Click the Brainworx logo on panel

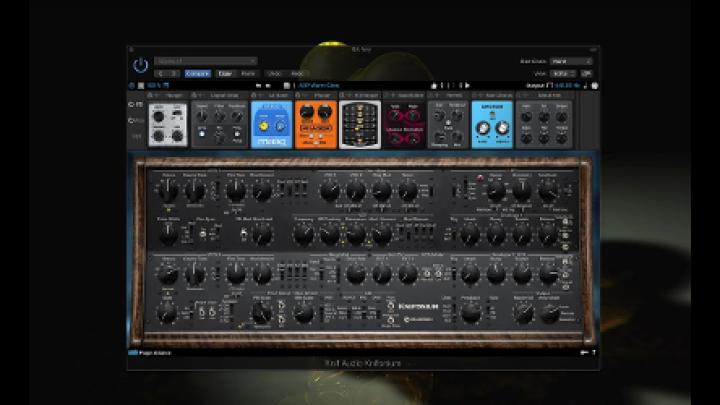point(418,319)
